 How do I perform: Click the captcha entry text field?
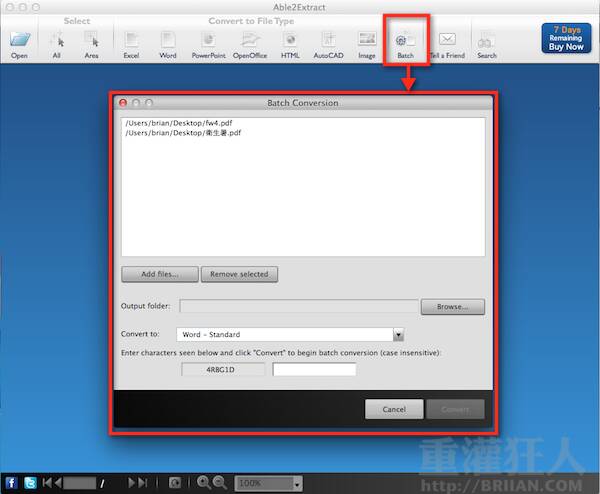pyautogui.click(x=314, y=369)
